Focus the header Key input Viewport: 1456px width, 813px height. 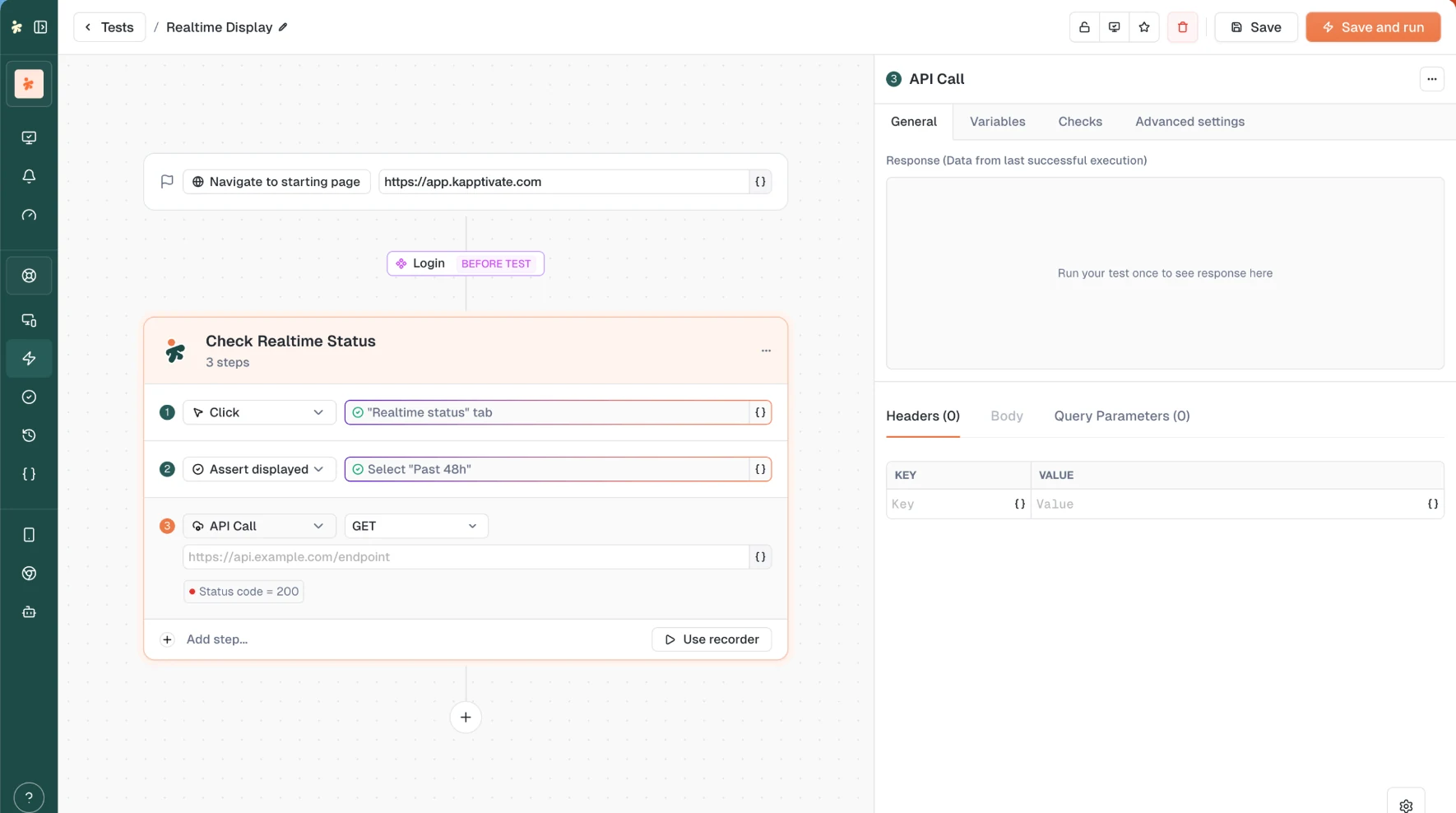point(948,504)
